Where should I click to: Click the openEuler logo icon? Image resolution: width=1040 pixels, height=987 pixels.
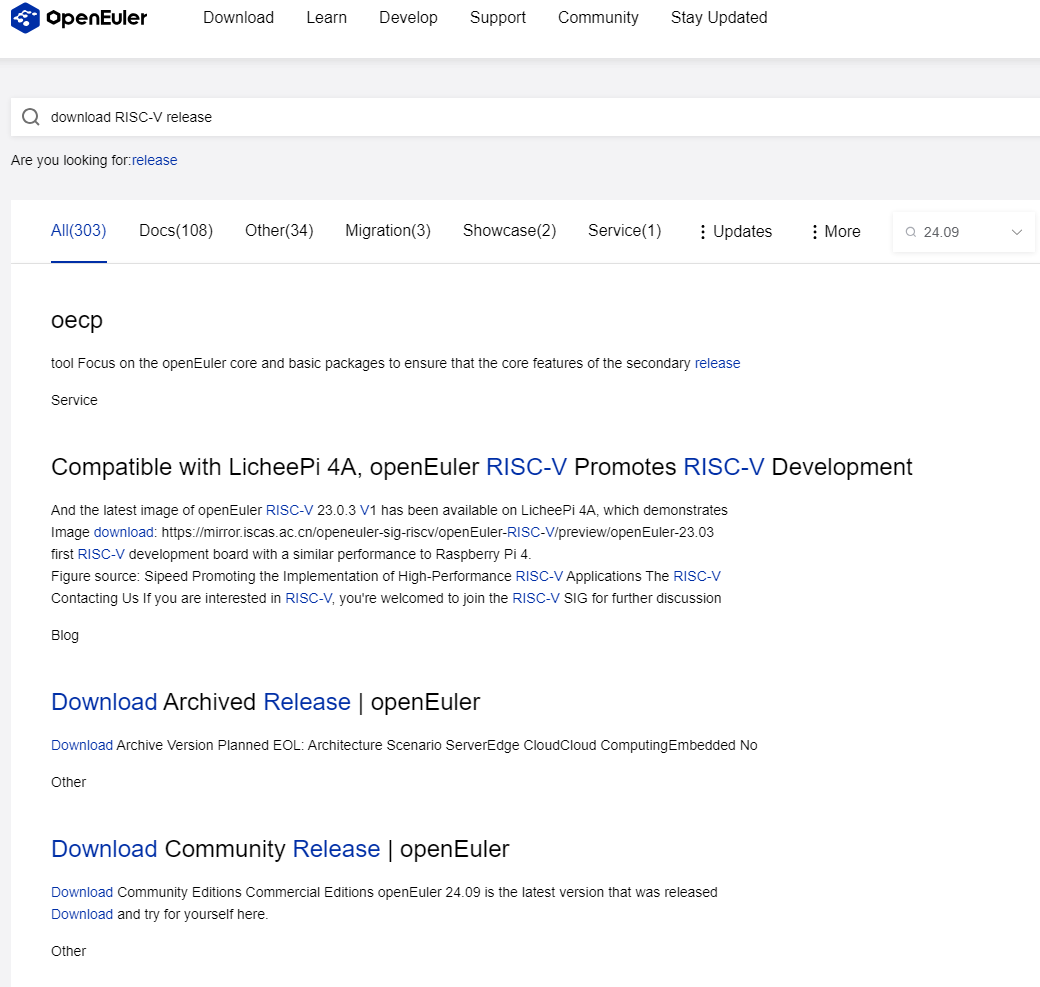tap(26, 18)
